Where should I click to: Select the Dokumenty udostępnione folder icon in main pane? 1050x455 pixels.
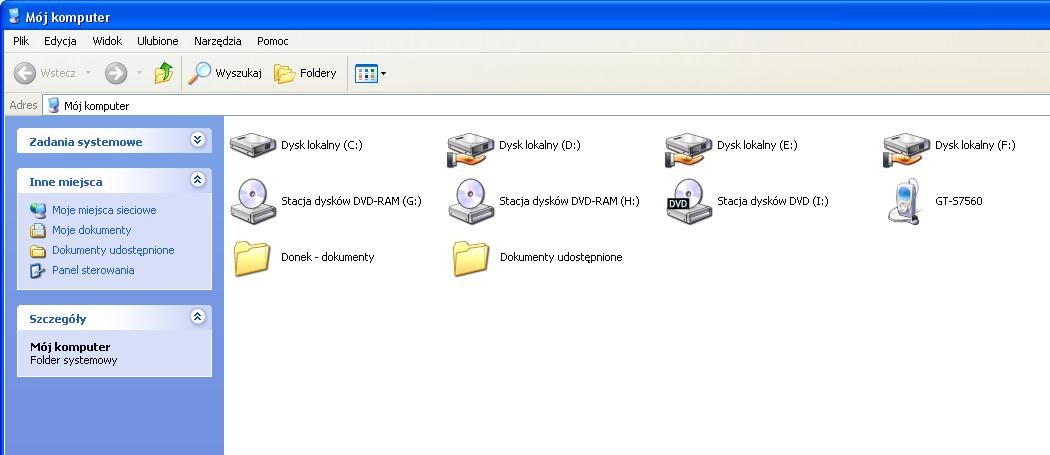(x=471, y=258)
